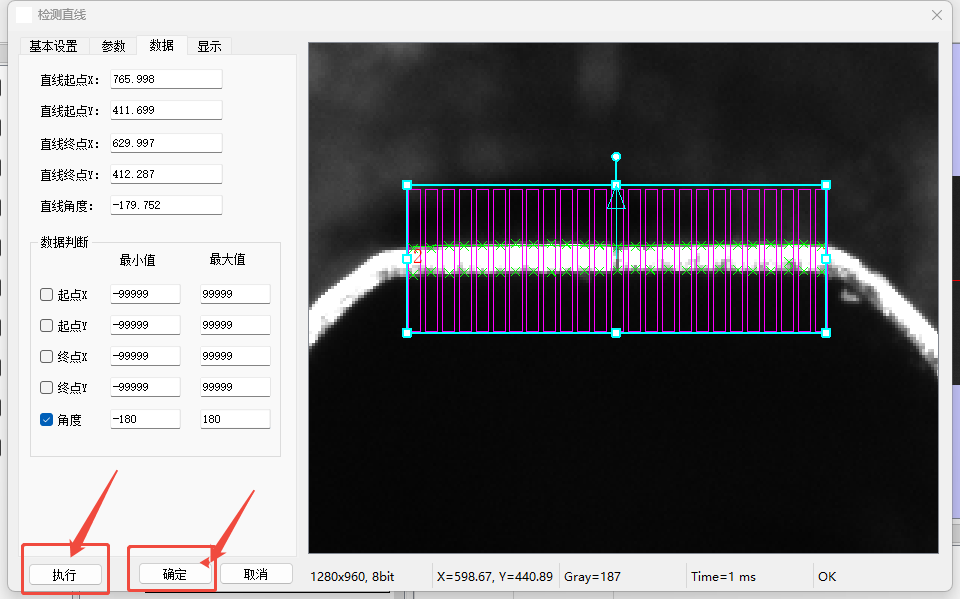Select the ROI top-right corner handle
Image resolution: width=960 pixels, height=599 pixels.
826,185
